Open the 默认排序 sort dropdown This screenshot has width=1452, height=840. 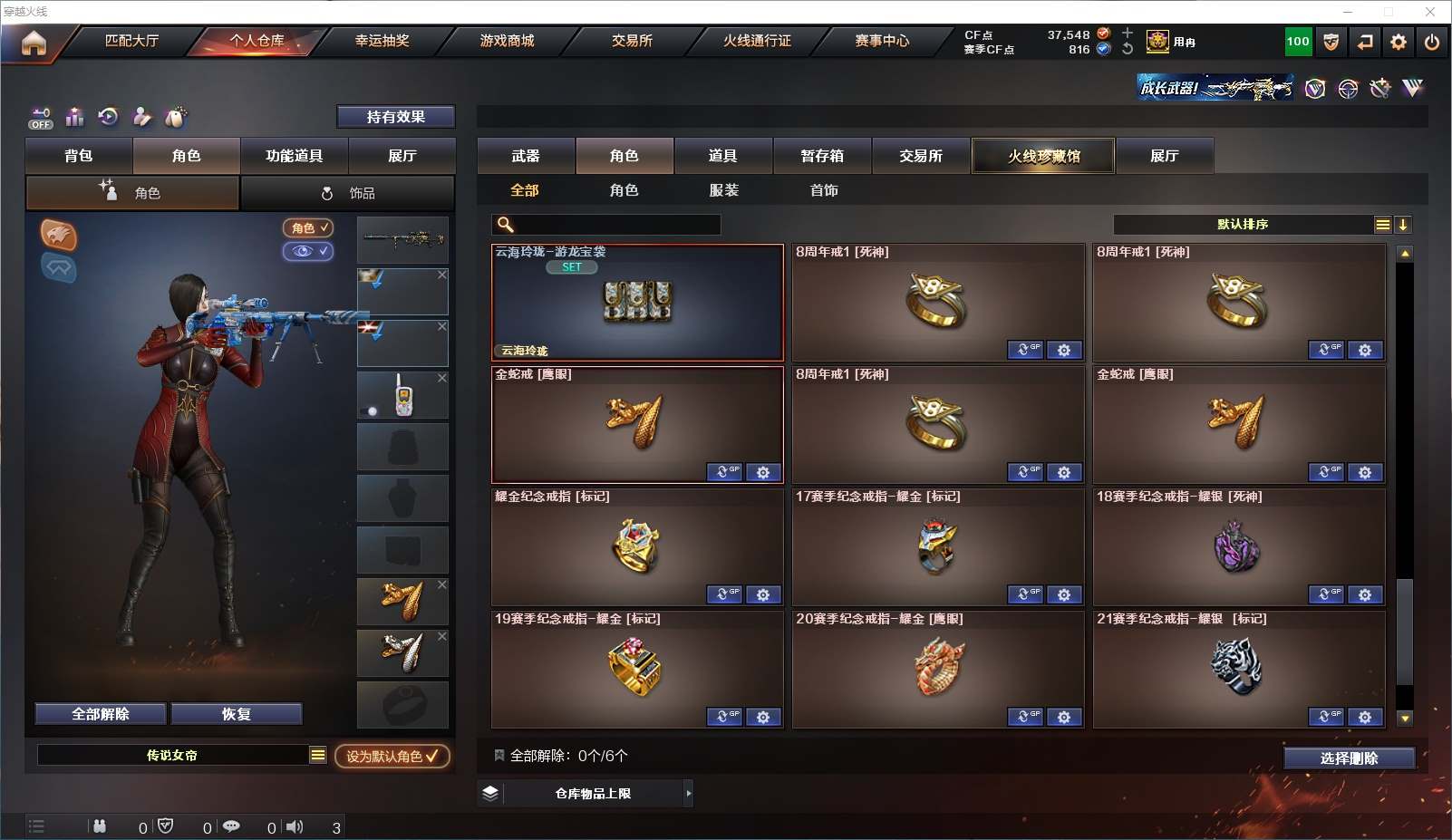click(1382, 225)
